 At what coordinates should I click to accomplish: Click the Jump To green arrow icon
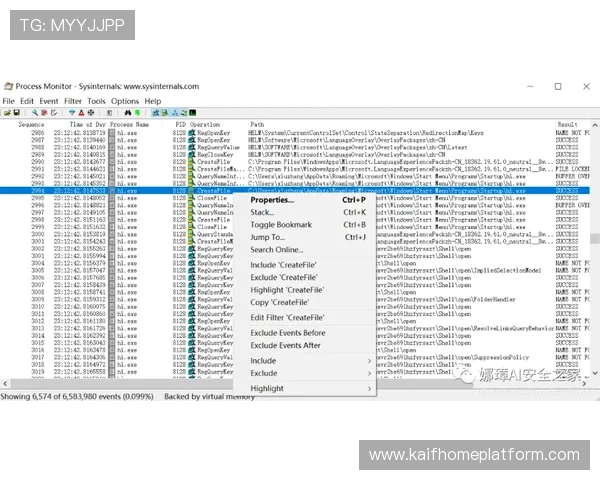point(138,113)
